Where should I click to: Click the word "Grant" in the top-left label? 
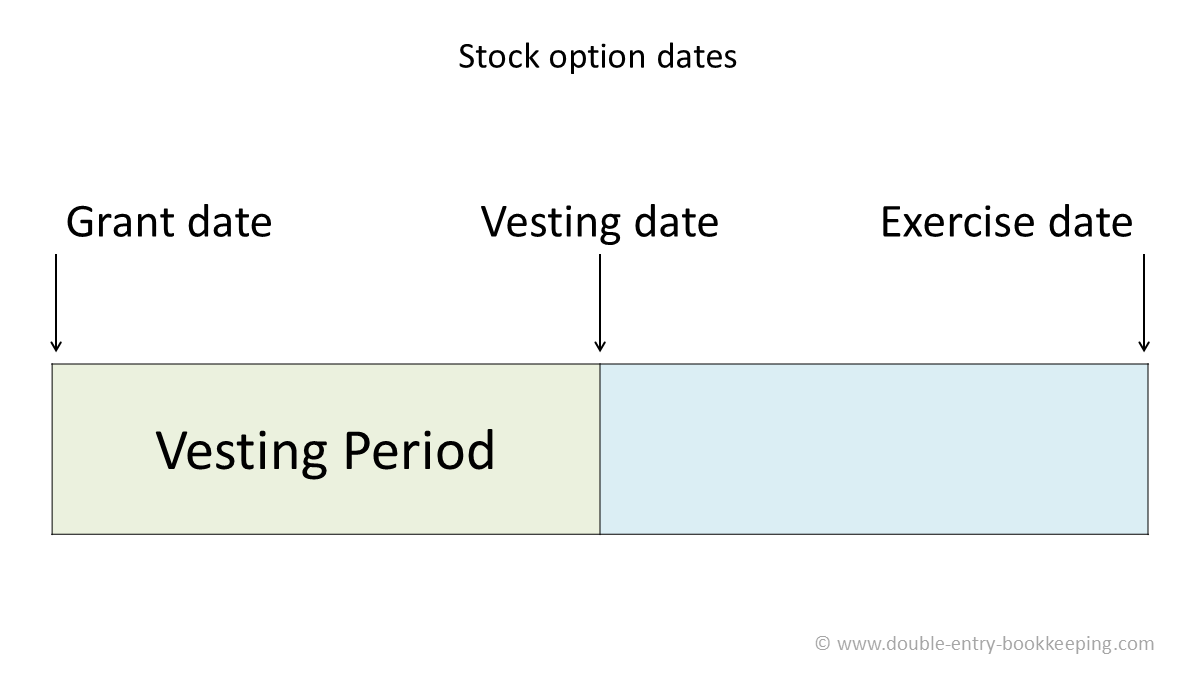(x=113, y=222)
